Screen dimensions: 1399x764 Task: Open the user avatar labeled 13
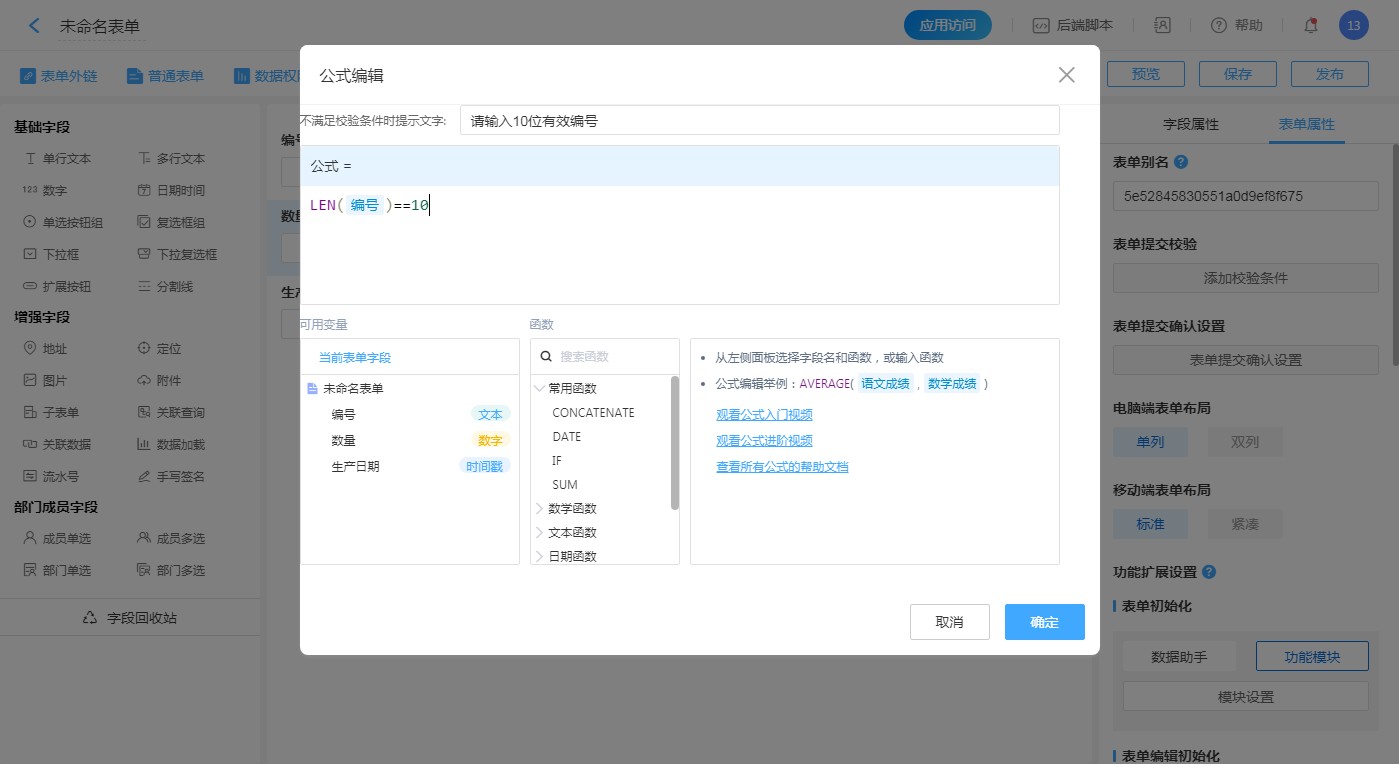(1353, 26)
